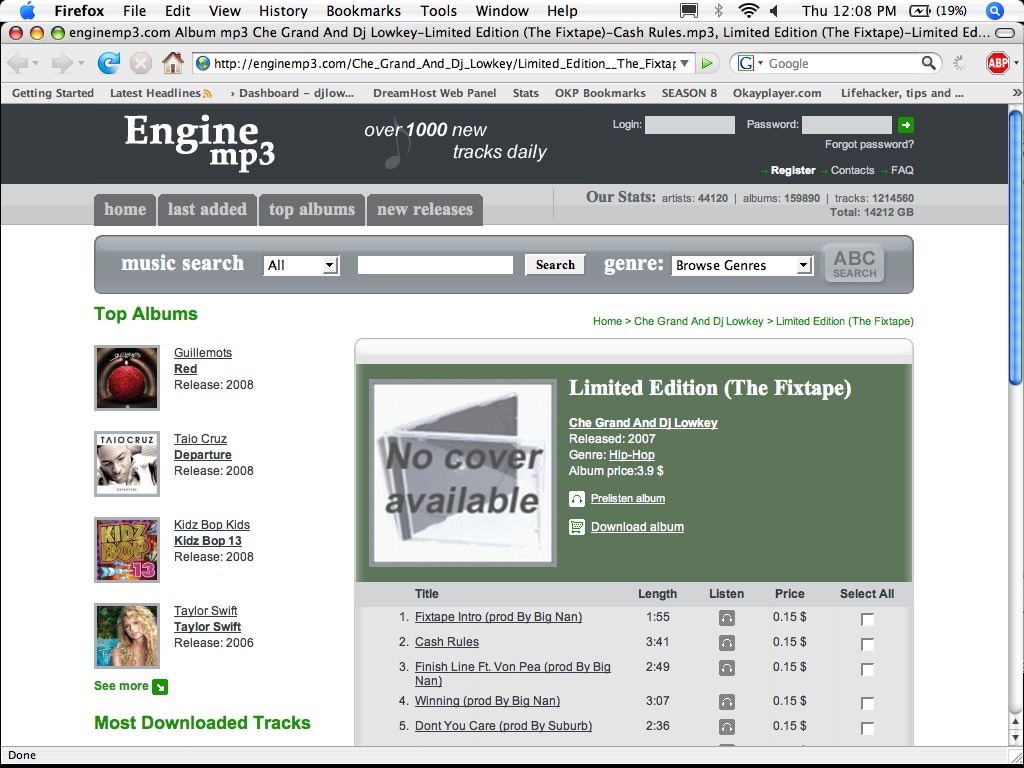Listen to Winning via headphone icon
This screenshot has height=768, width=1024.
(726, 702)
